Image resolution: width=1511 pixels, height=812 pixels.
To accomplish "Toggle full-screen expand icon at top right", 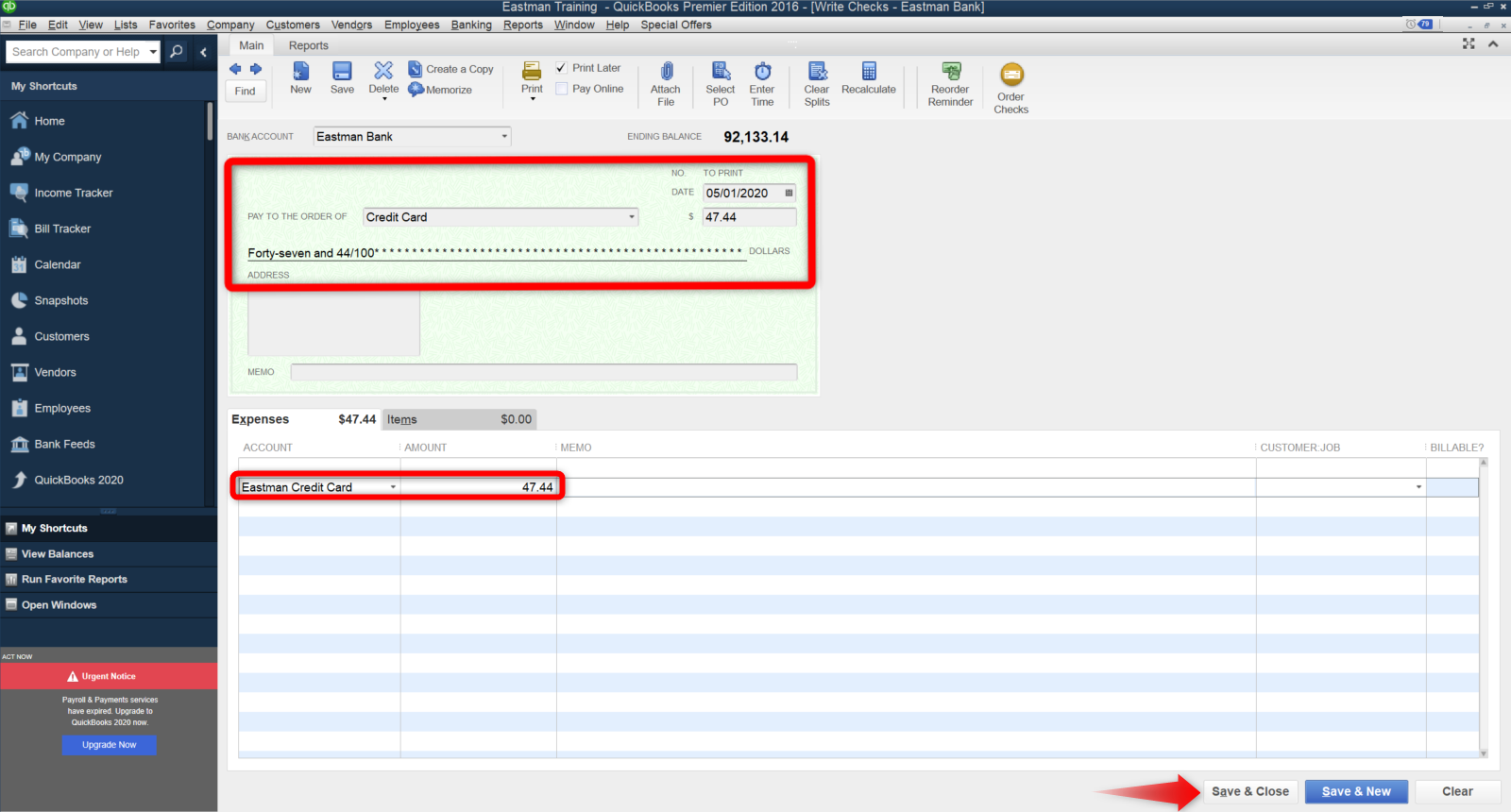I will click(x=1469, y=43).
